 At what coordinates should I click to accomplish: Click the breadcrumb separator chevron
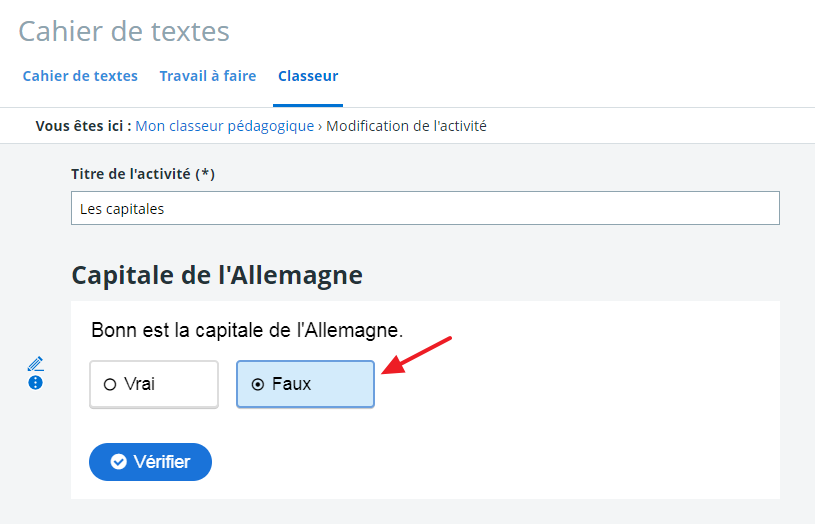pyautogui.click(x=320, y=126)
